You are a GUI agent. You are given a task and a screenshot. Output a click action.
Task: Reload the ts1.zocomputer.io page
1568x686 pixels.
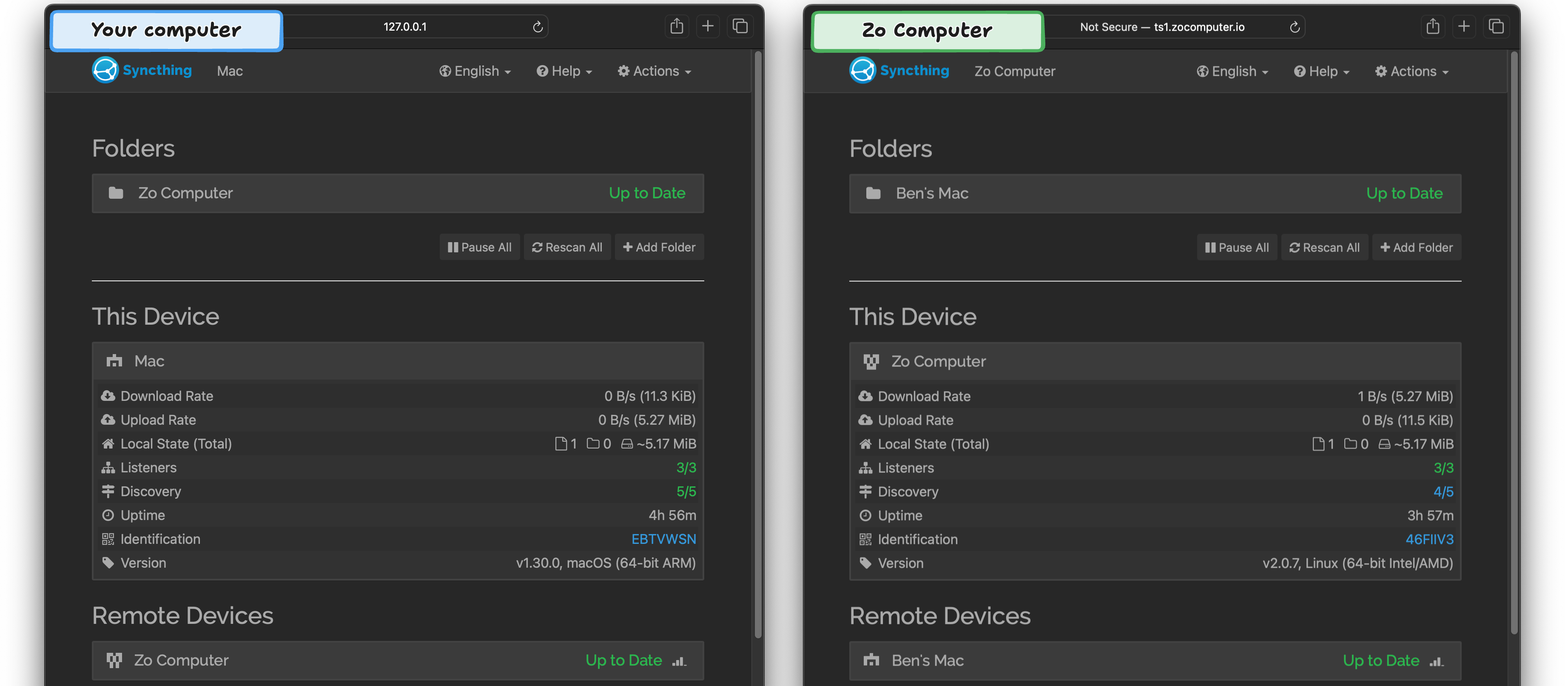[1294, 27]
